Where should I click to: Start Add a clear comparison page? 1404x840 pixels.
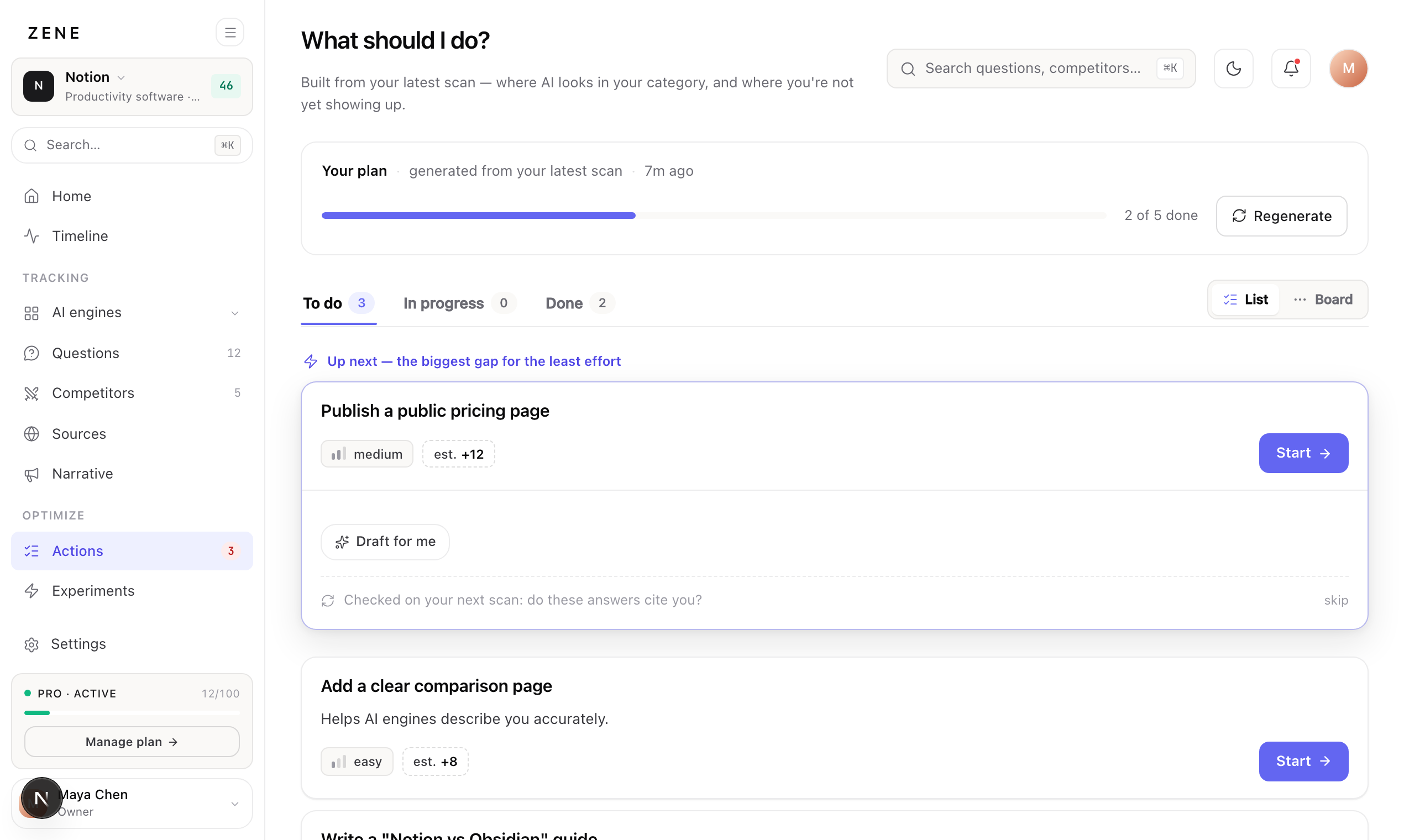click(x=1303, y=762)
